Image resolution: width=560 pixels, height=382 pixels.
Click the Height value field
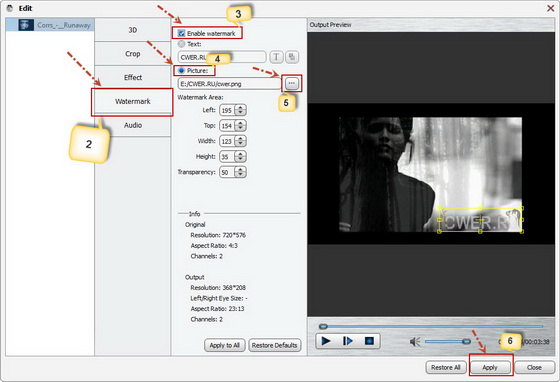pos(228,157)
